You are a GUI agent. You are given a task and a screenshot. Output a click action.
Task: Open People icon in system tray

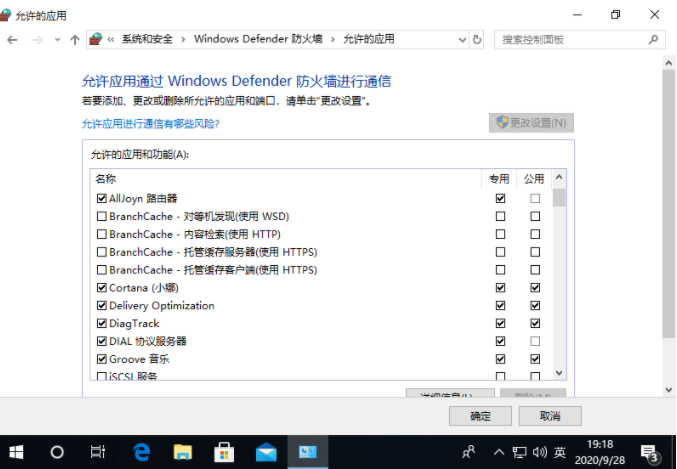point(468,452)
